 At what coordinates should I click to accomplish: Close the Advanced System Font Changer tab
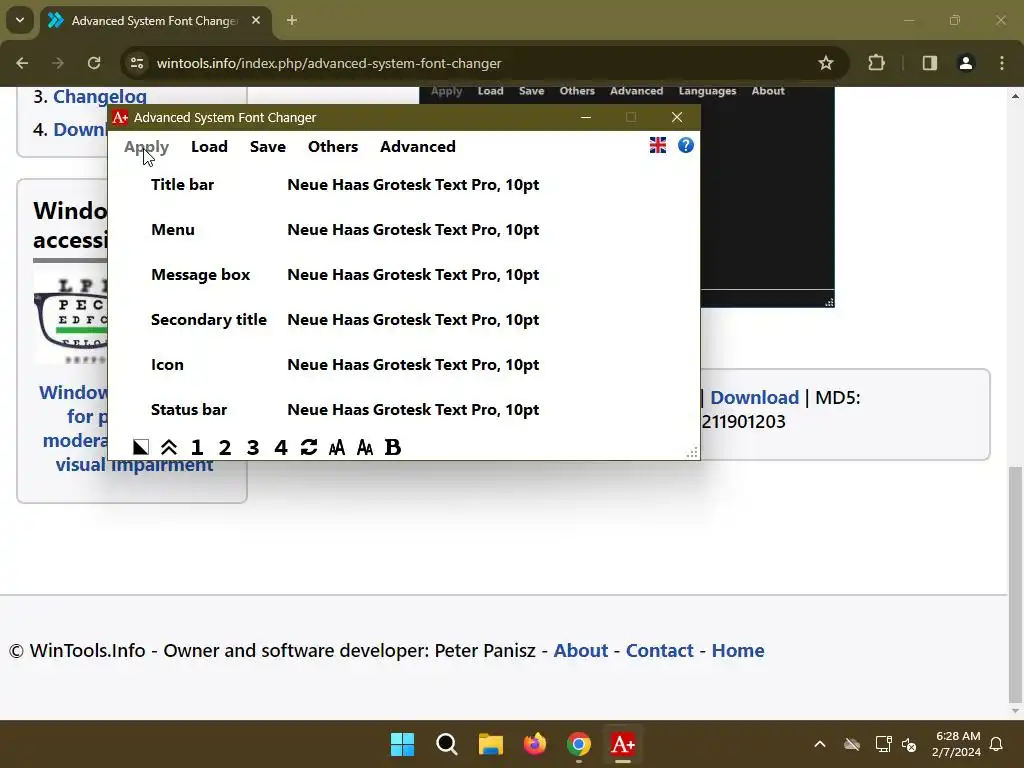point(256,21)
